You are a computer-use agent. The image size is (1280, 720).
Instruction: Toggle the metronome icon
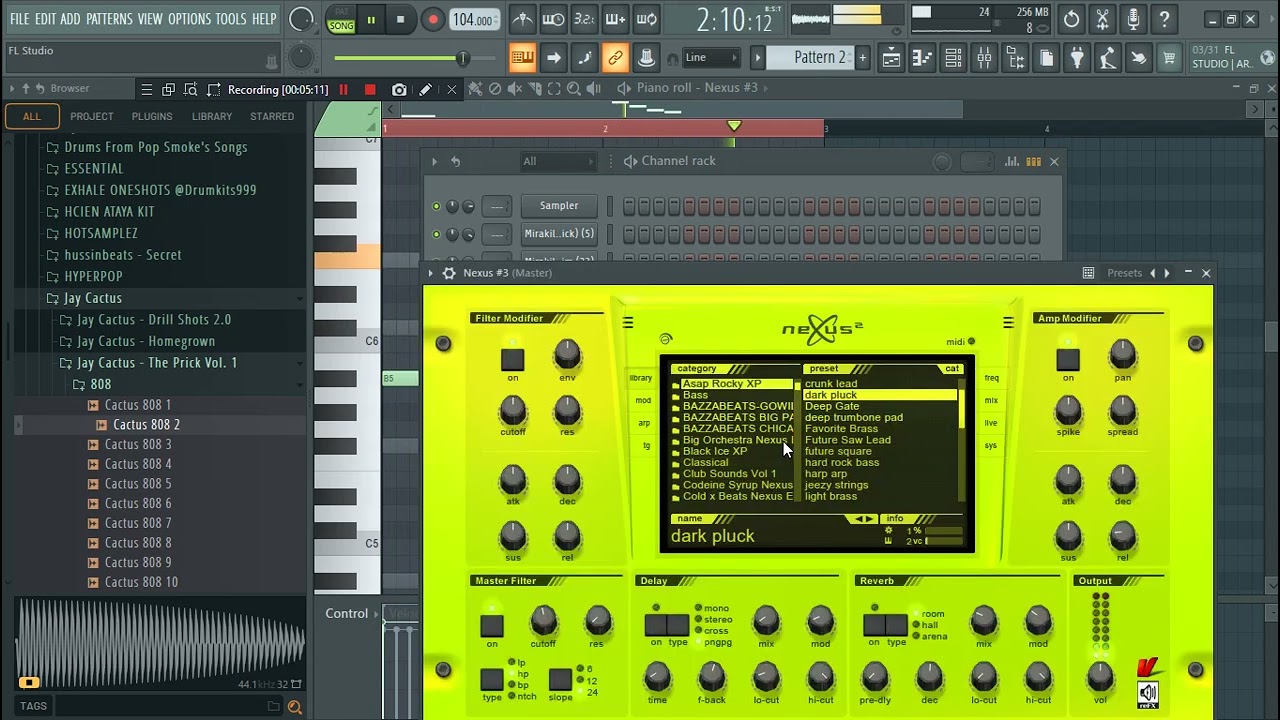[522, 19]
